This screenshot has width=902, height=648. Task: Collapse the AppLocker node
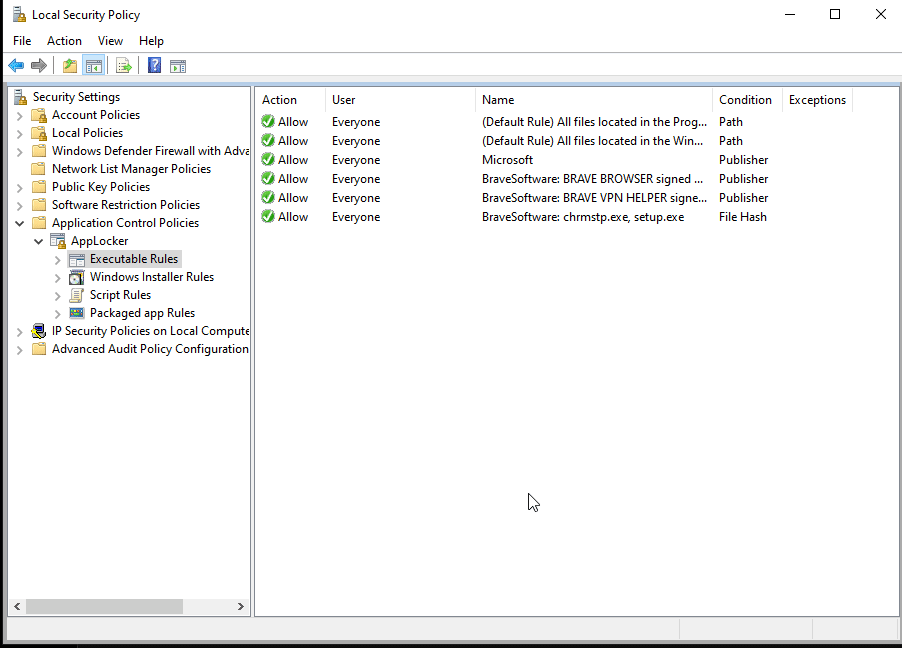(x=39, y=241)
